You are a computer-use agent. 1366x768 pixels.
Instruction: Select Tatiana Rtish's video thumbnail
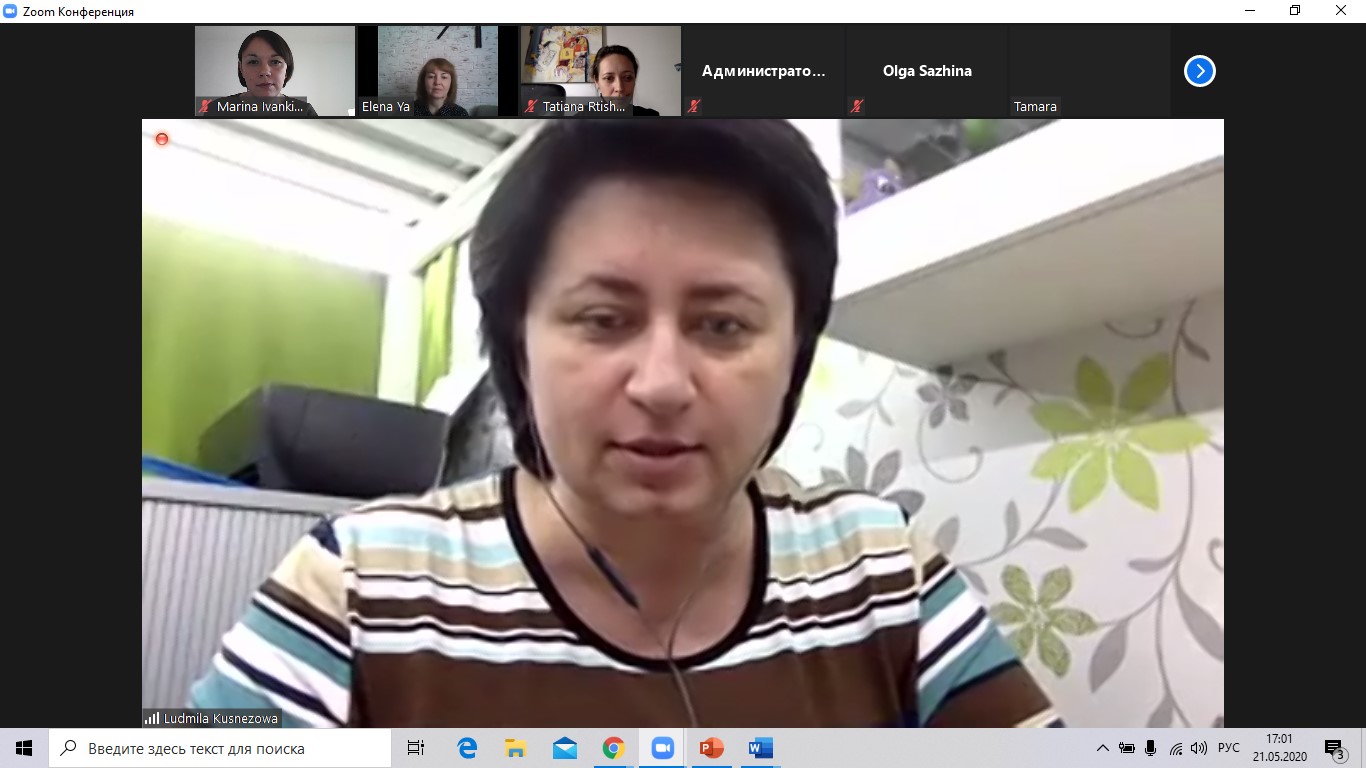click(601, 71)
